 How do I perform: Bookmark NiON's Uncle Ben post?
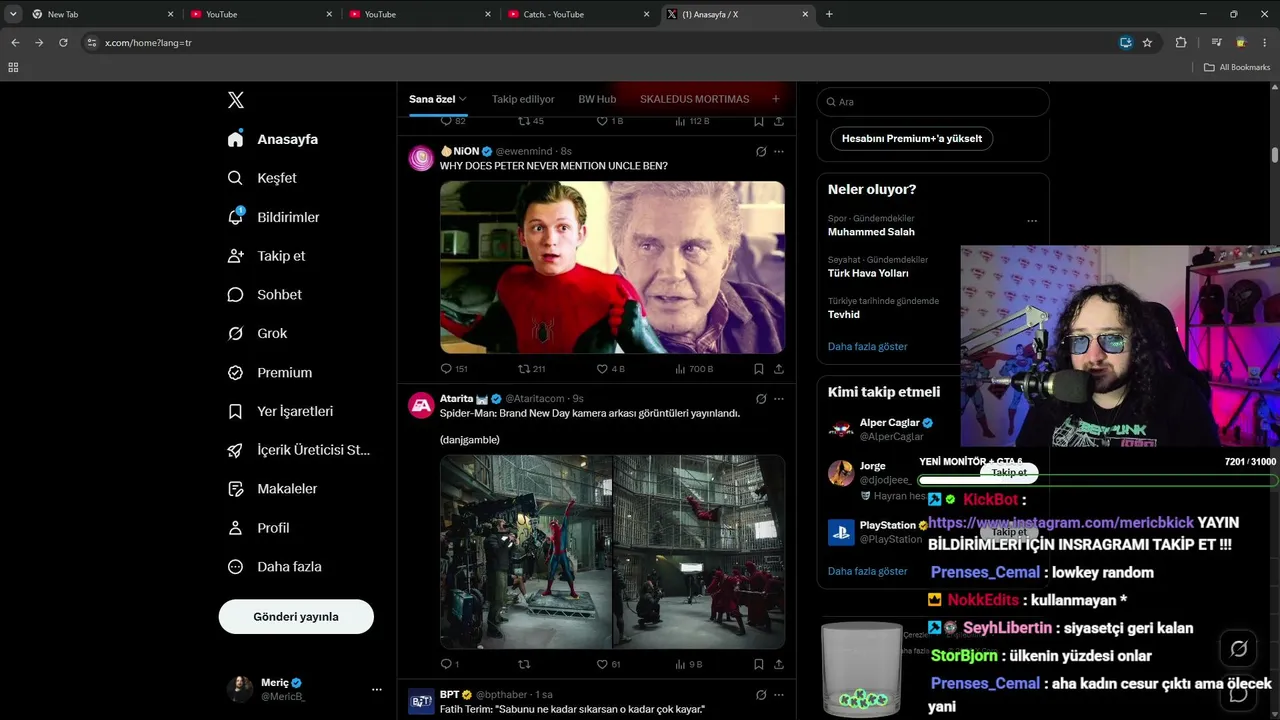[x=758, y=369]
